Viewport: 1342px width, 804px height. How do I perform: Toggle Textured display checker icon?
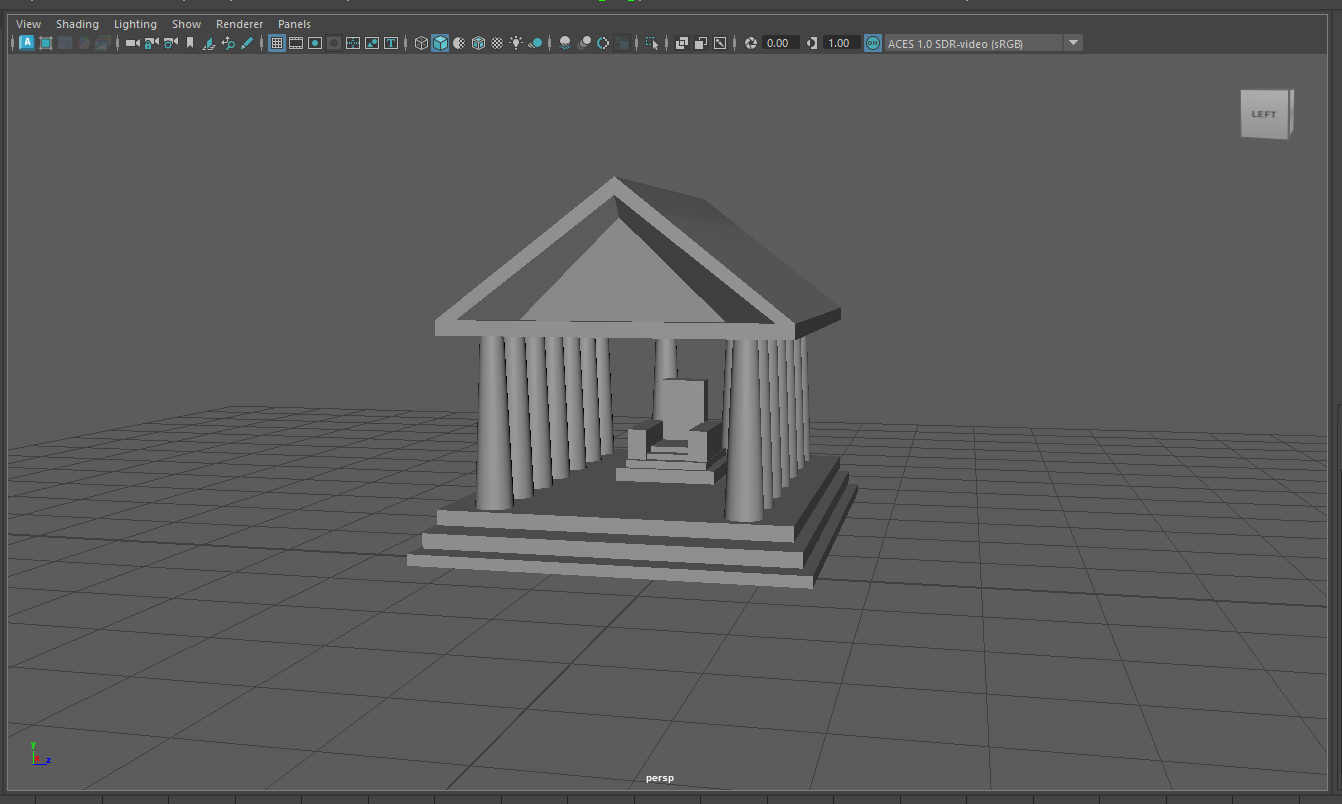pyautogui.click(x=497, y=43)
